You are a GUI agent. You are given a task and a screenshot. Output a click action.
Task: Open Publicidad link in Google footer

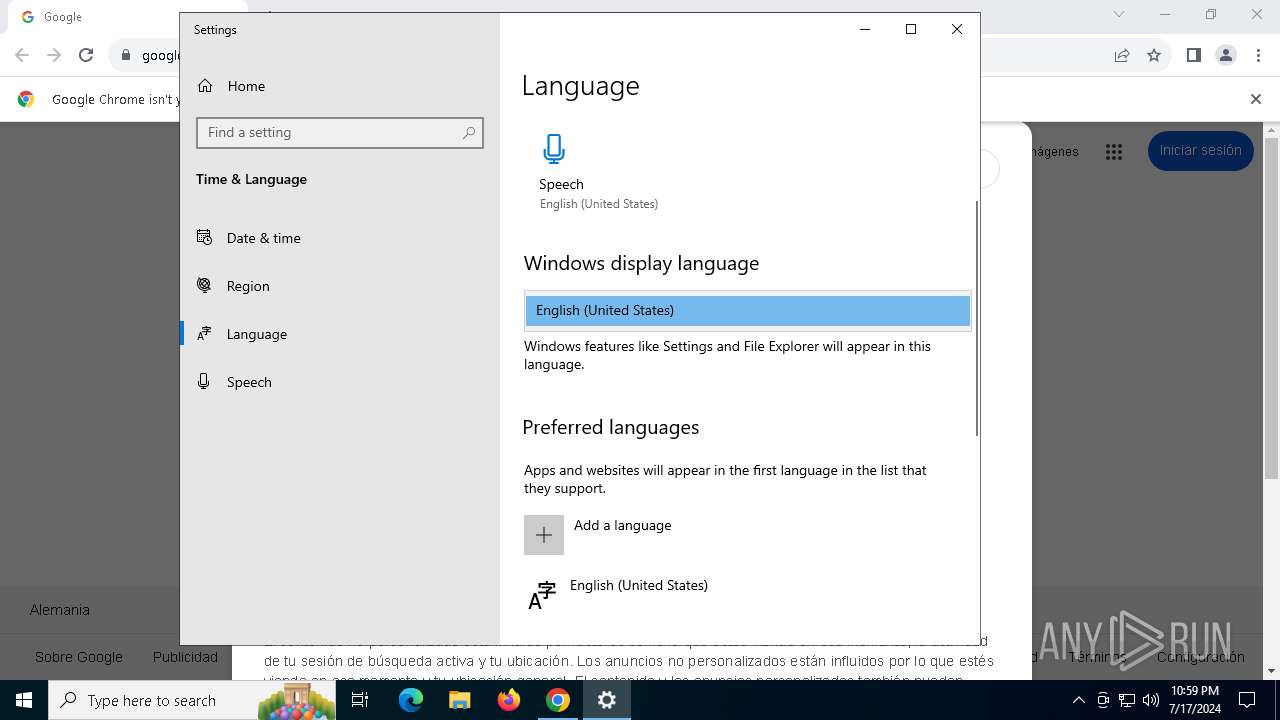coord(185,657)
